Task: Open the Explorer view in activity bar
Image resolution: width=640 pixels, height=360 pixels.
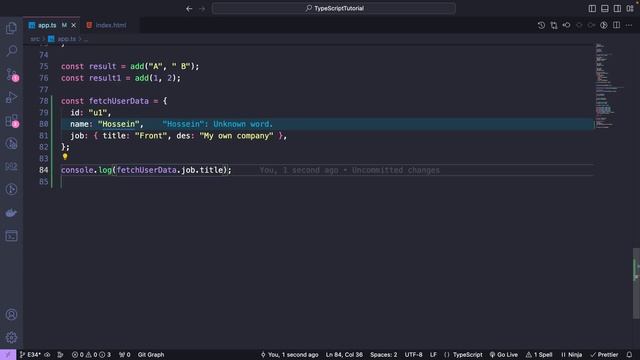Action: pyautogui.click(x=11, y=28)
